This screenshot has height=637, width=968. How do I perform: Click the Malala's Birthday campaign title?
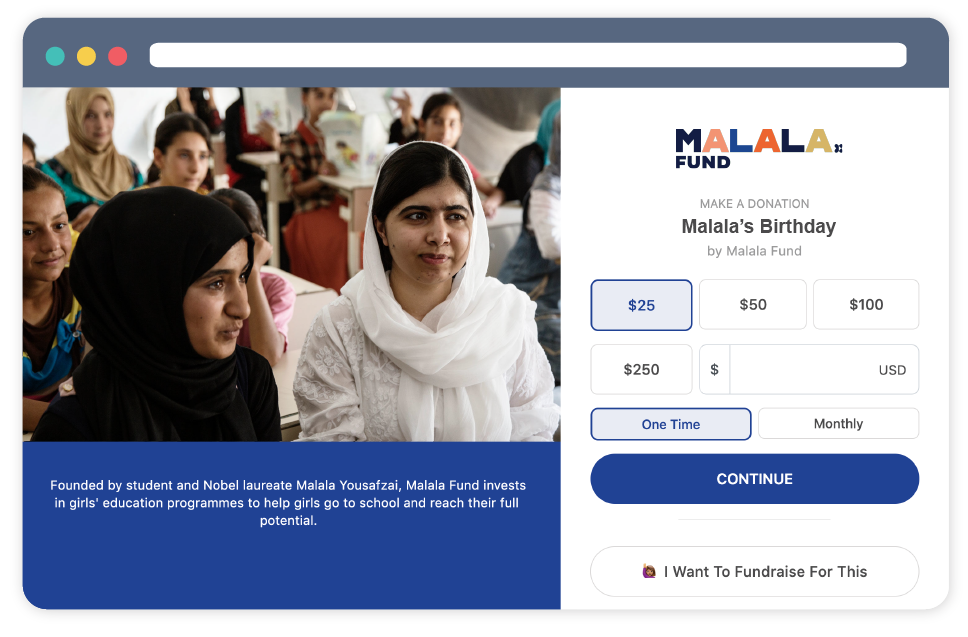point(758,227)
